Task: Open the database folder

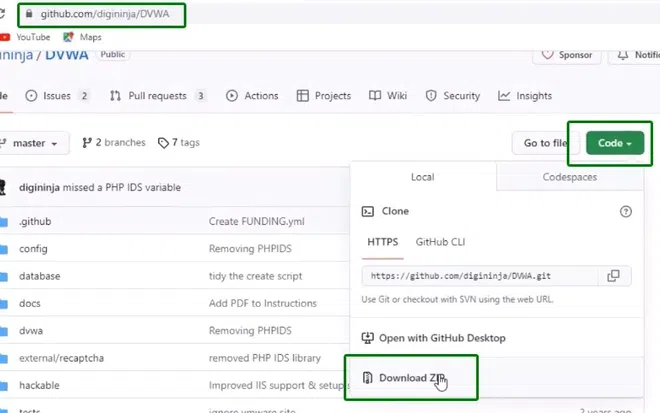Action: [x=40, y=276]
